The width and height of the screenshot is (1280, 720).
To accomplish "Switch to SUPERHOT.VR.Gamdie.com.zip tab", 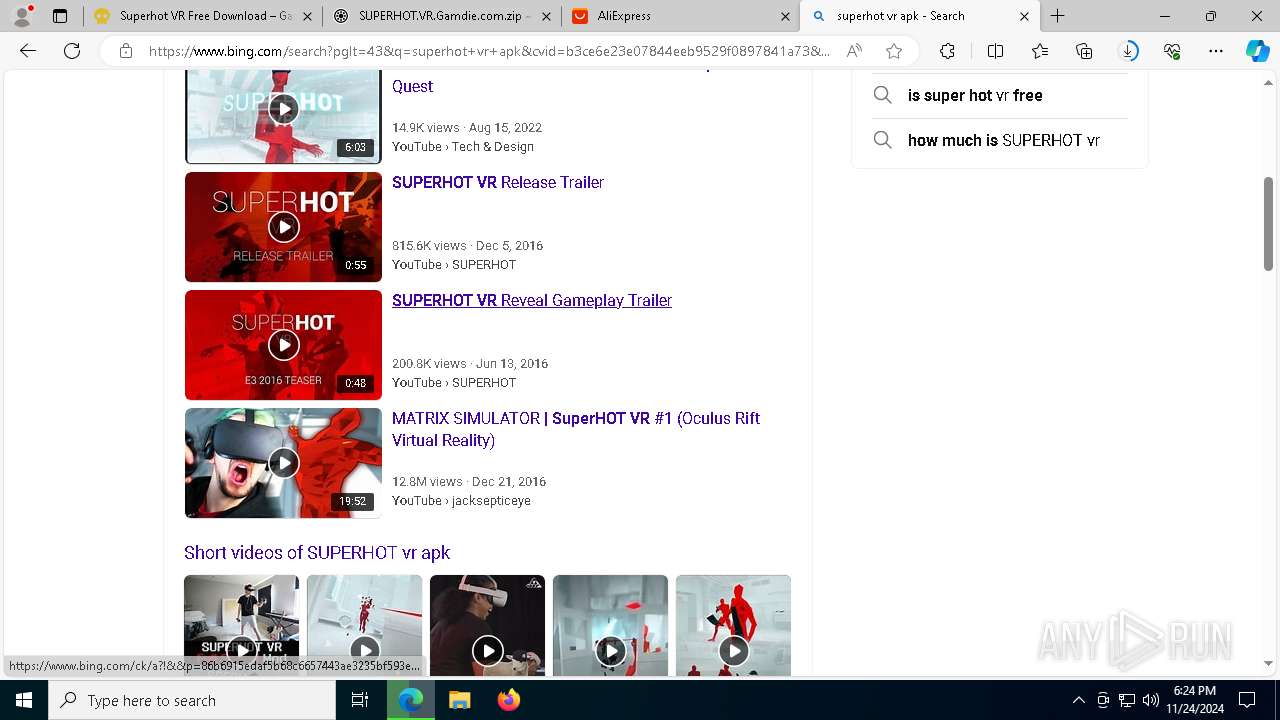I will (x=442, y=16).
